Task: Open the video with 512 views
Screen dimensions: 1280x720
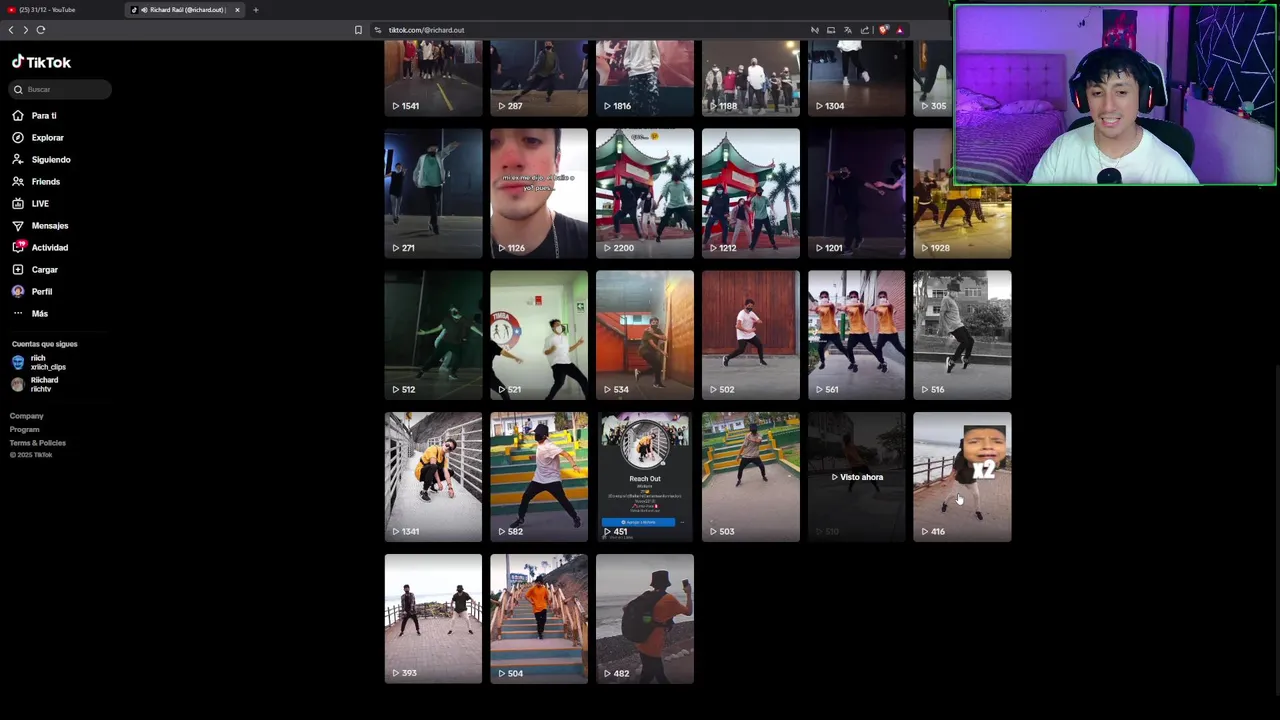Action: coord(433,335)
